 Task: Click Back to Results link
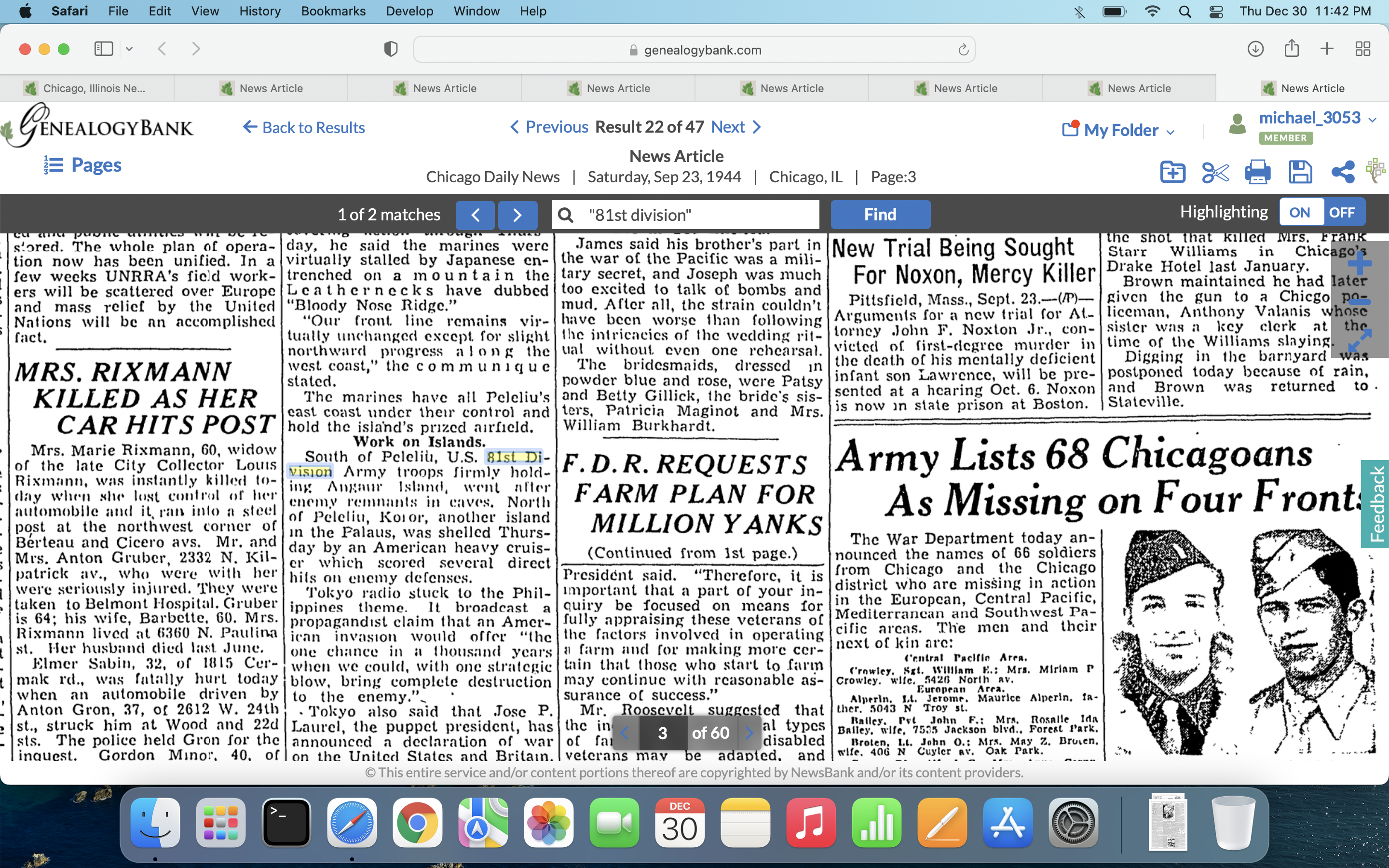tap(304, 127)
